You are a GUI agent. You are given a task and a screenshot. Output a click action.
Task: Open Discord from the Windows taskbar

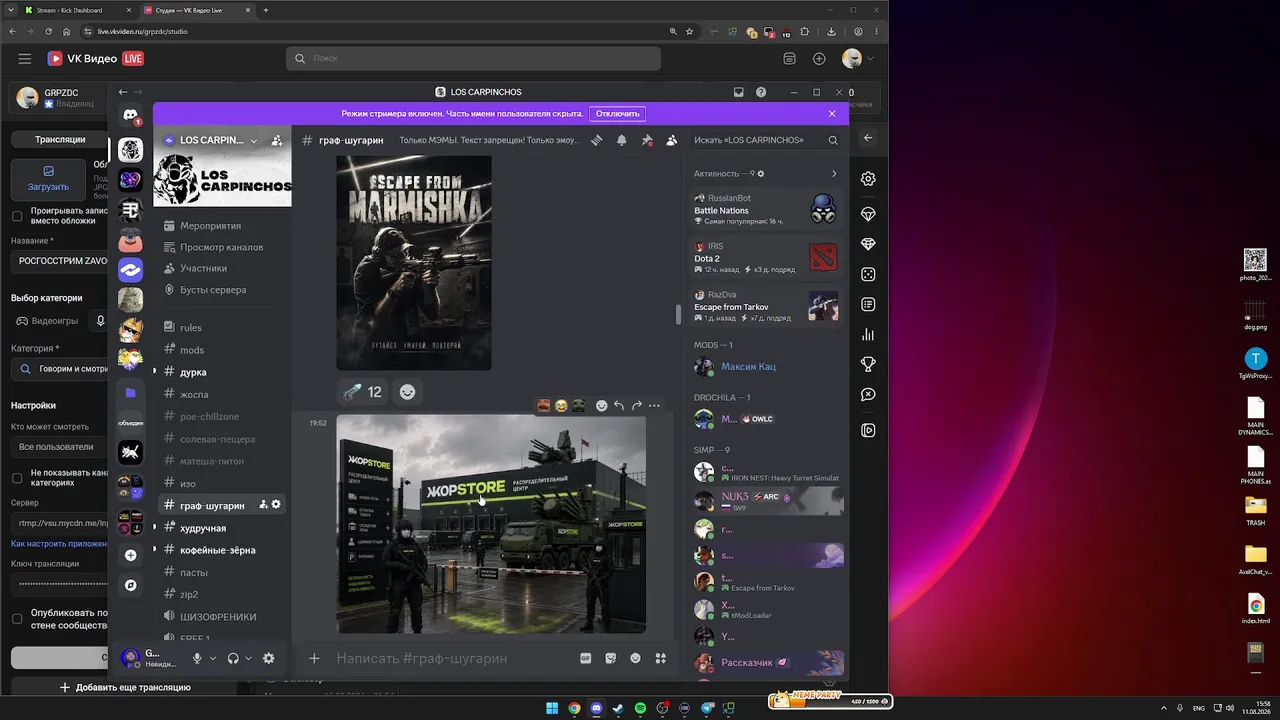(596, 709)
